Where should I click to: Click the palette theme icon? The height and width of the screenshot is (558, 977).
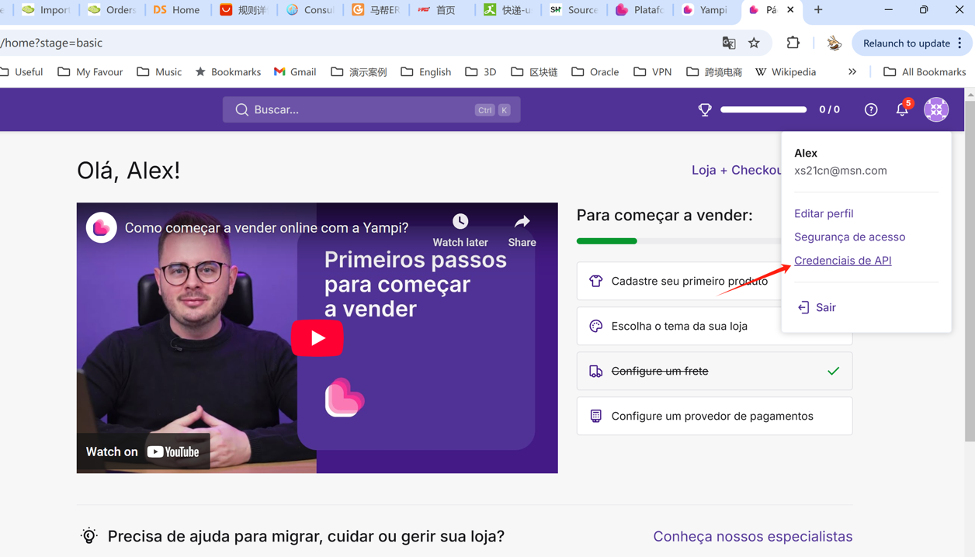click(596, 326)
